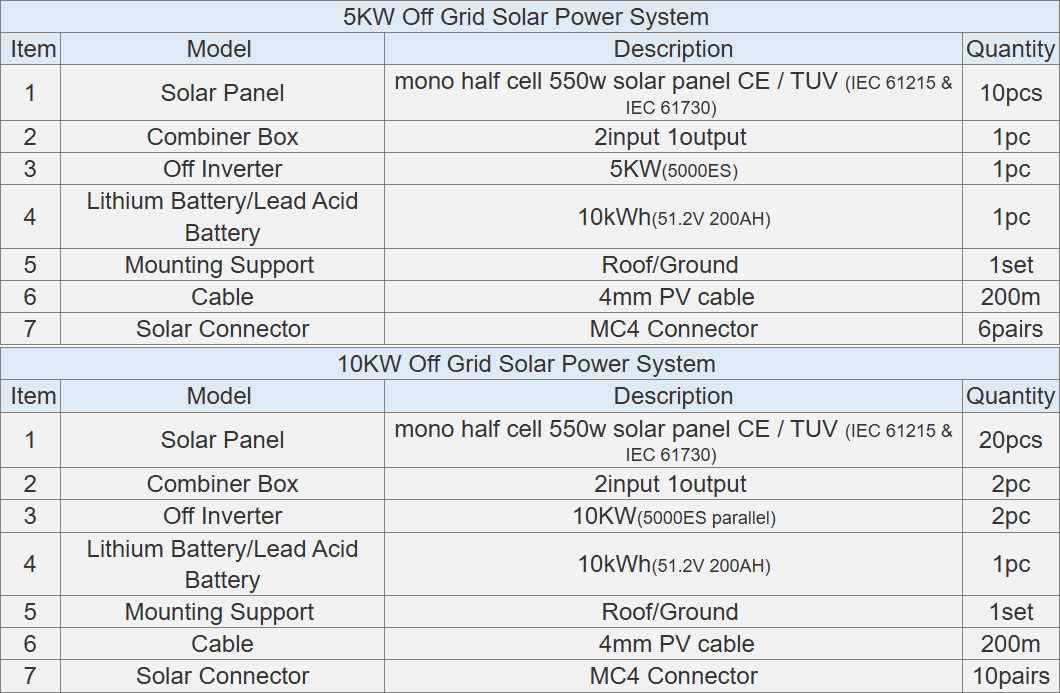
Task: Click the 5KW(5000ES) inverter description cell
Action: (x=673, y=169)
